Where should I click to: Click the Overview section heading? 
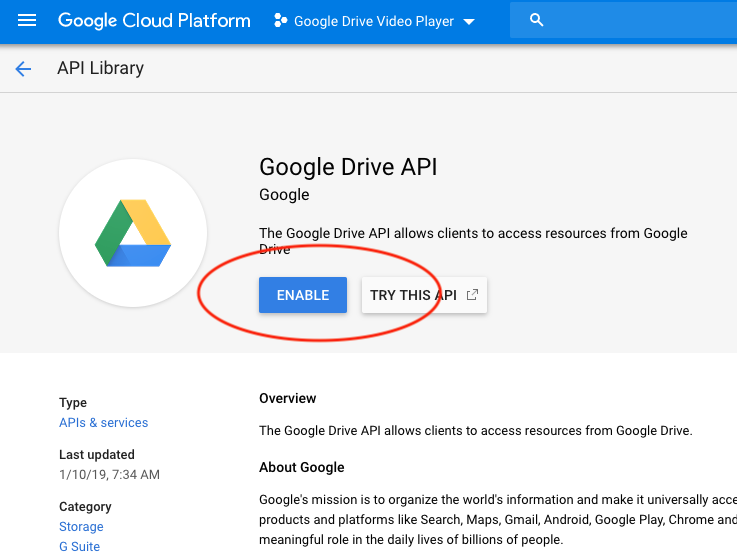[x=287, y=399]
